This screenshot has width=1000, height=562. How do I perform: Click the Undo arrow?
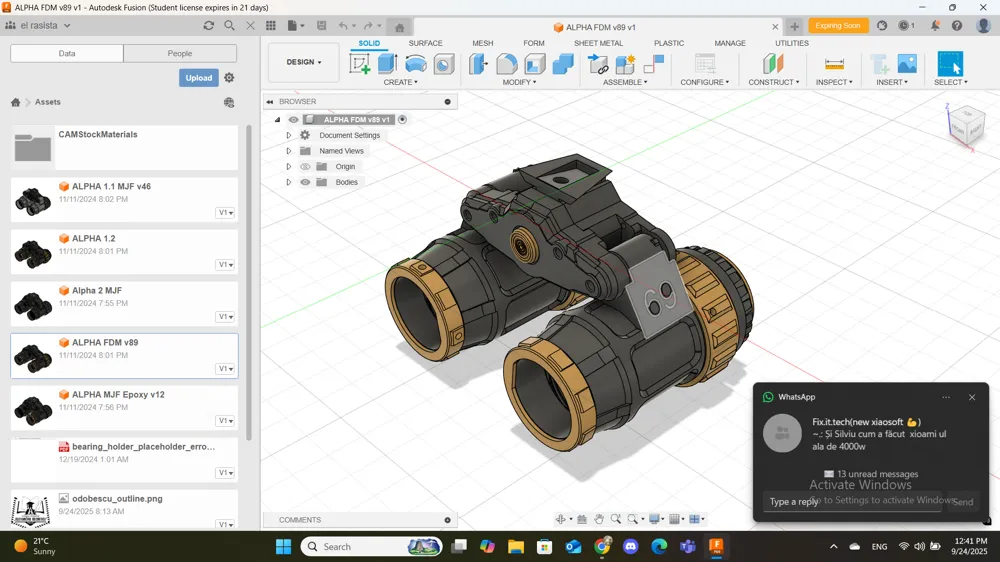pyautogui.click(x=343, y=26)
